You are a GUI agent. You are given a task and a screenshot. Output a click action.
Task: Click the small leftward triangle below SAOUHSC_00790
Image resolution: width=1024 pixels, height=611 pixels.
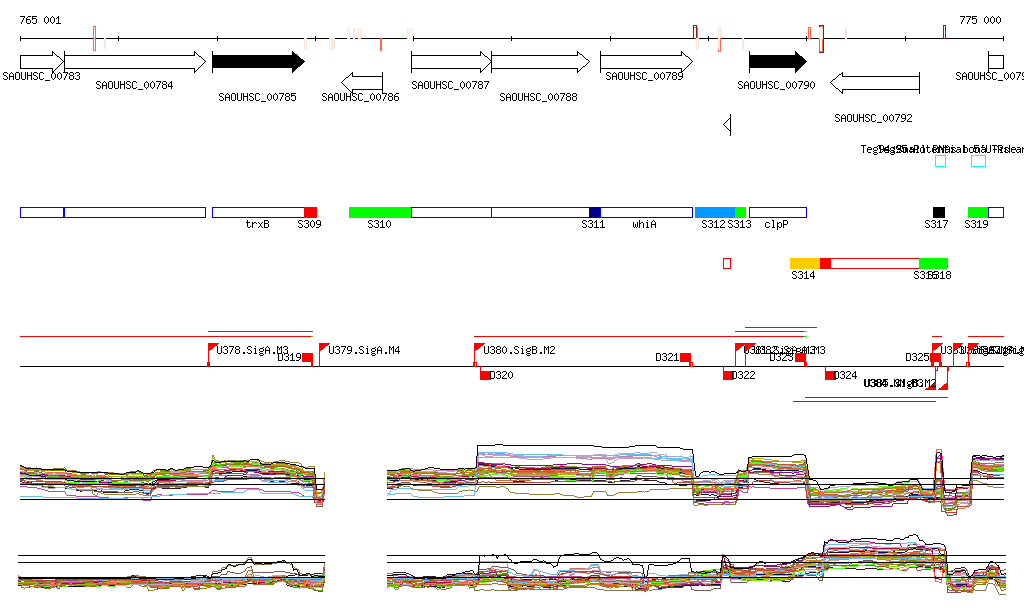click(728, 125)
